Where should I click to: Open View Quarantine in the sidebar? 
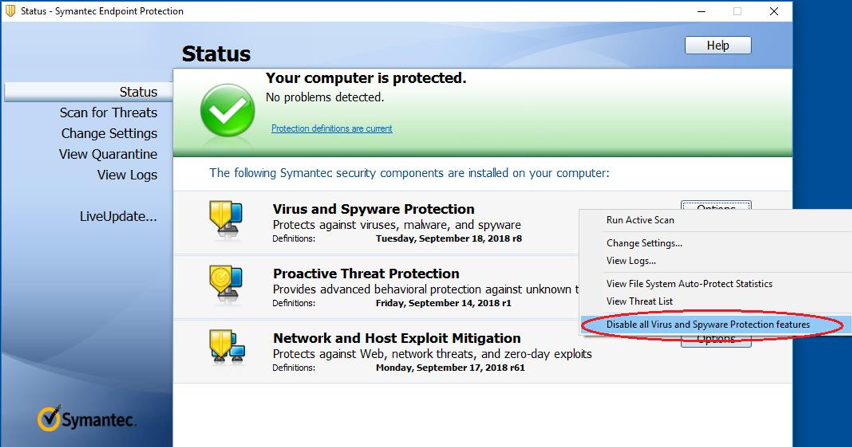pos(108,154)
